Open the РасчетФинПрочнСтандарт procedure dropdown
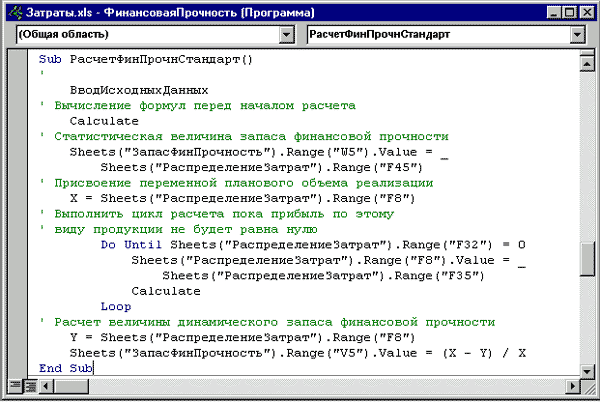600x403 pixels. pyautogui.click(x=577, y=35)
